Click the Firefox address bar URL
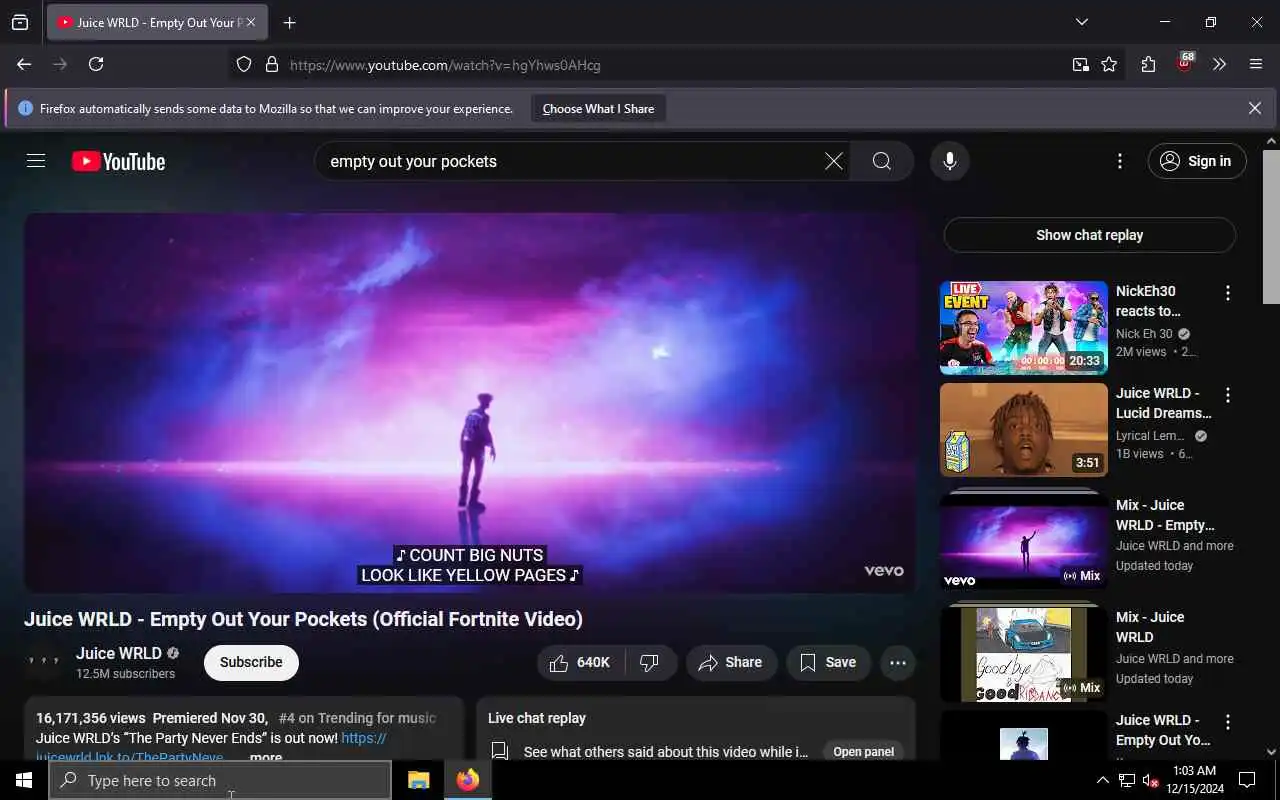 coord(445,65)
